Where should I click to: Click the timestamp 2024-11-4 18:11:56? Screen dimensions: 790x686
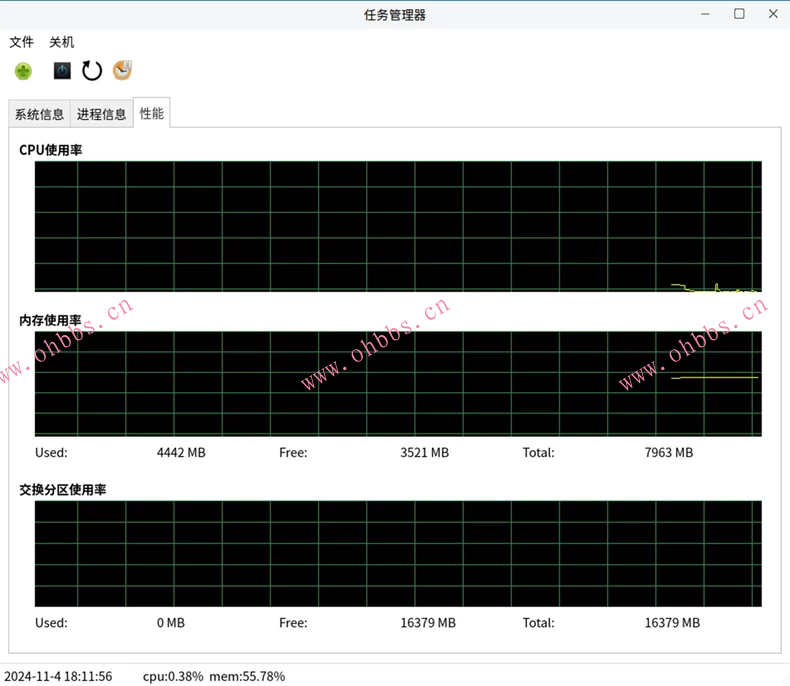[x=58, y=676]
